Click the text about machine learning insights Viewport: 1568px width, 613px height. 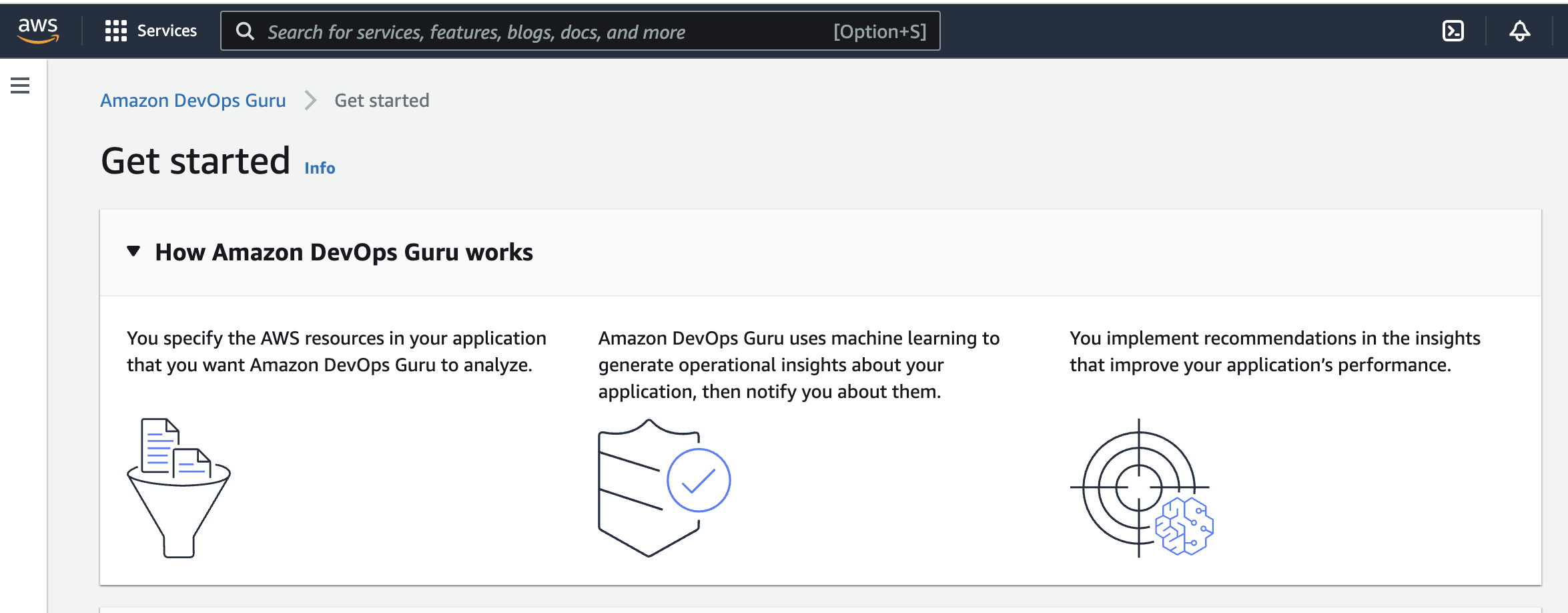point(799,365)
